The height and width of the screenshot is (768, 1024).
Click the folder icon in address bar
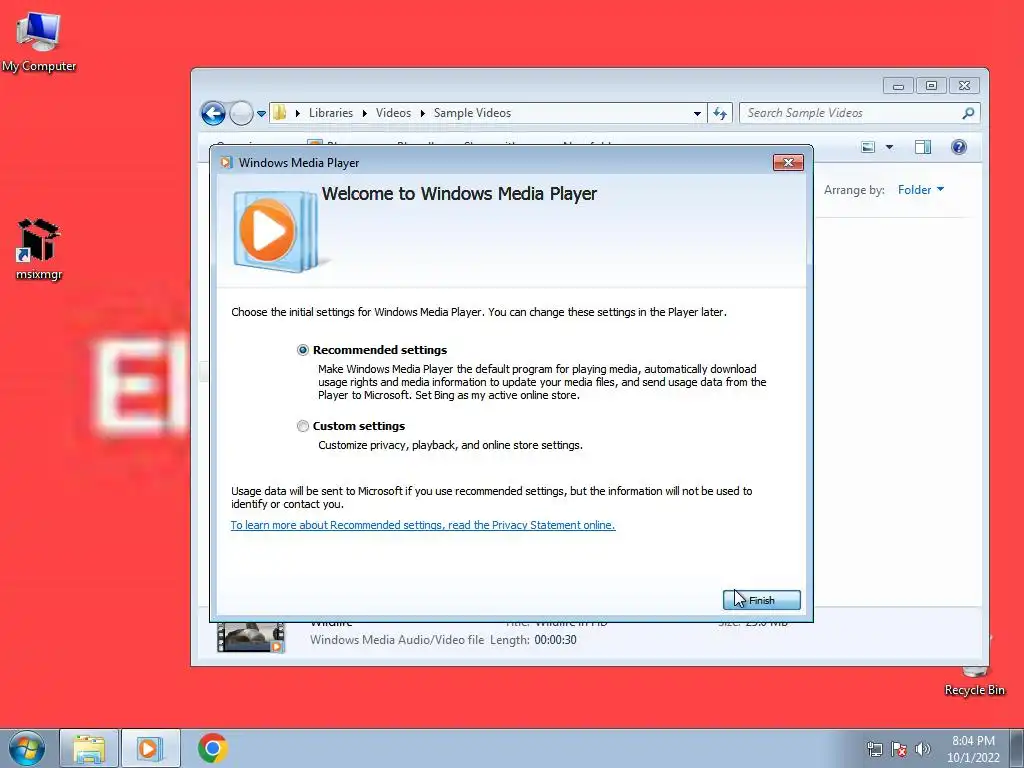280,113
